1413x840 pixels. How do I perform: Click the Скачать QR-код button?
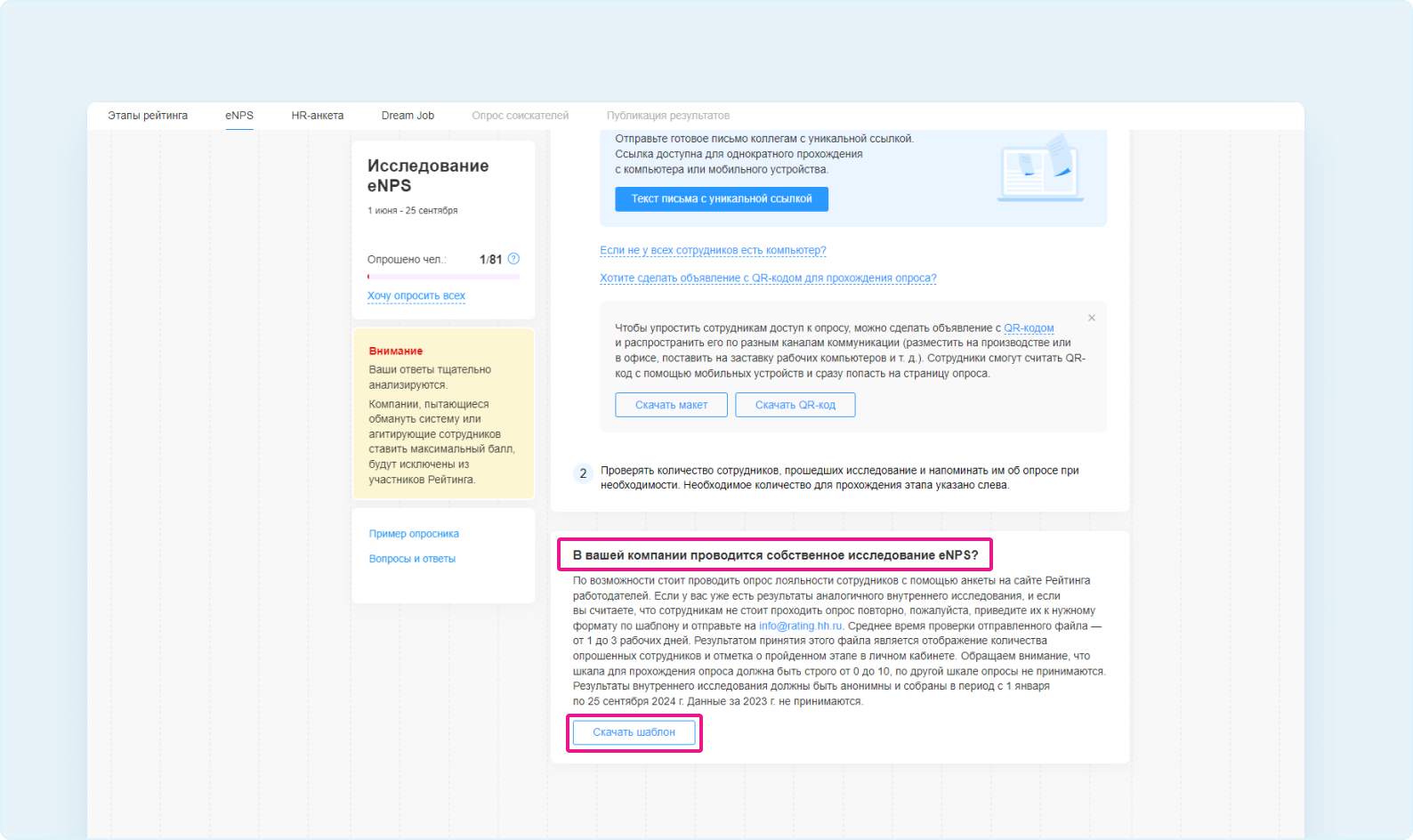[x=795, y=405]
